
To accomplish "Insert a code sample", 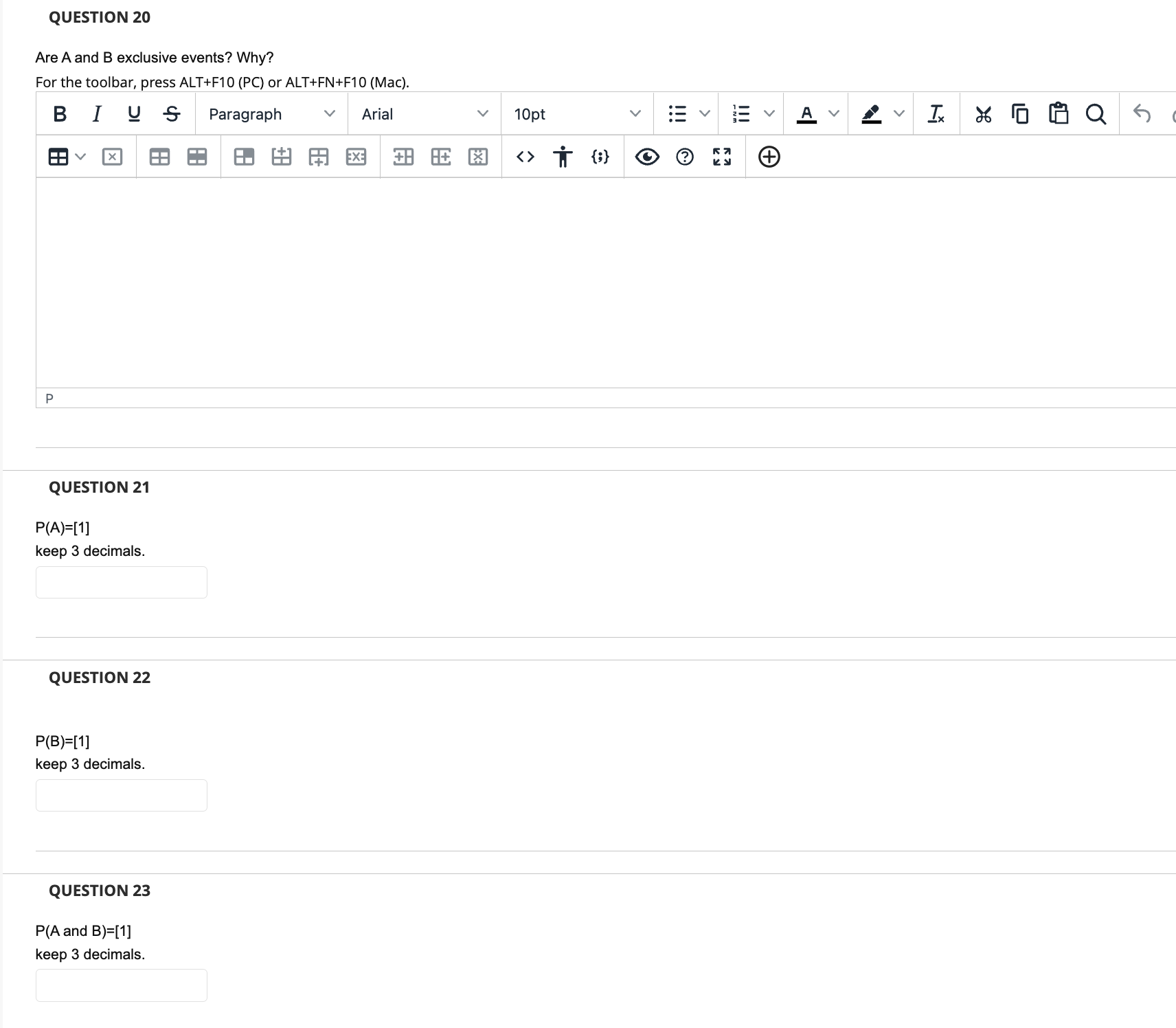I will [600, 157].
